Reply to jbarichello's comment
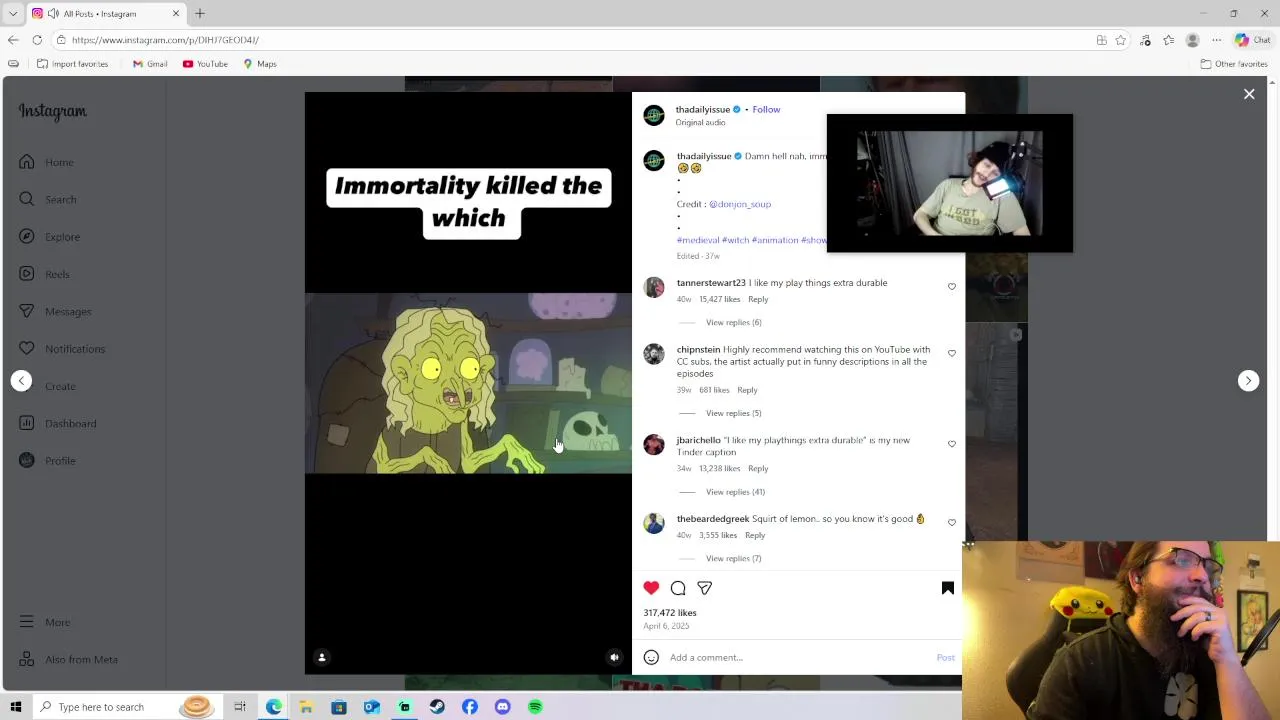The image size is (1280, 720). click(x=758, y=468)
